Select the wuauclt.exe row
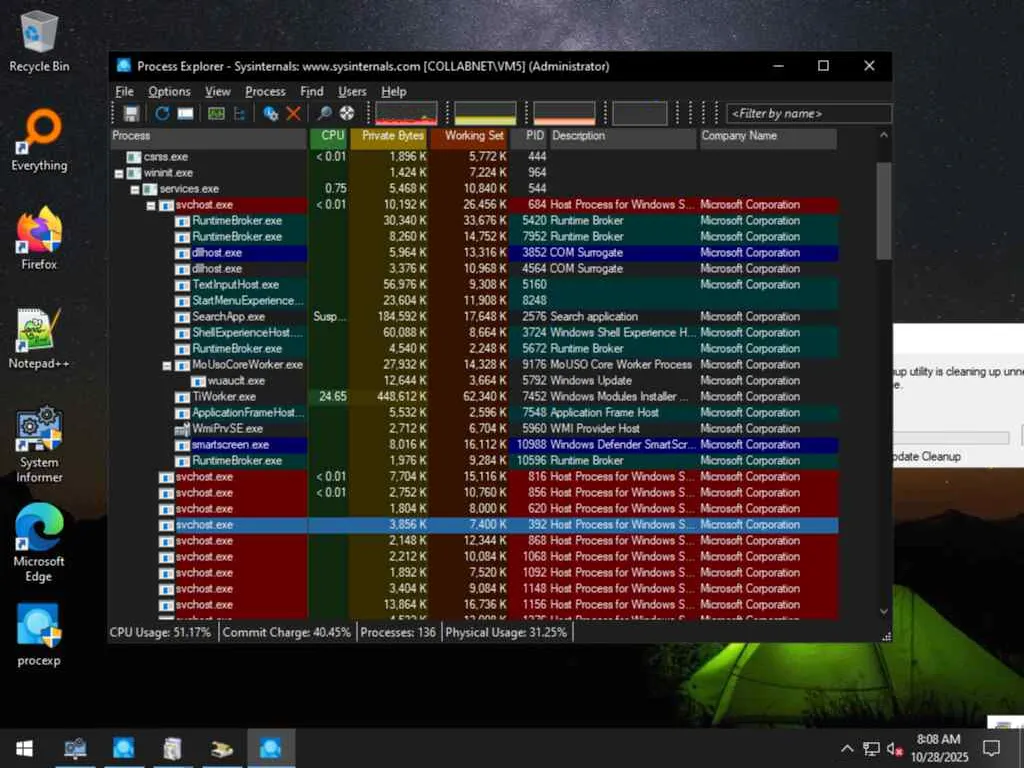Viewport: 1024px width, 768px height. (474, 381)
